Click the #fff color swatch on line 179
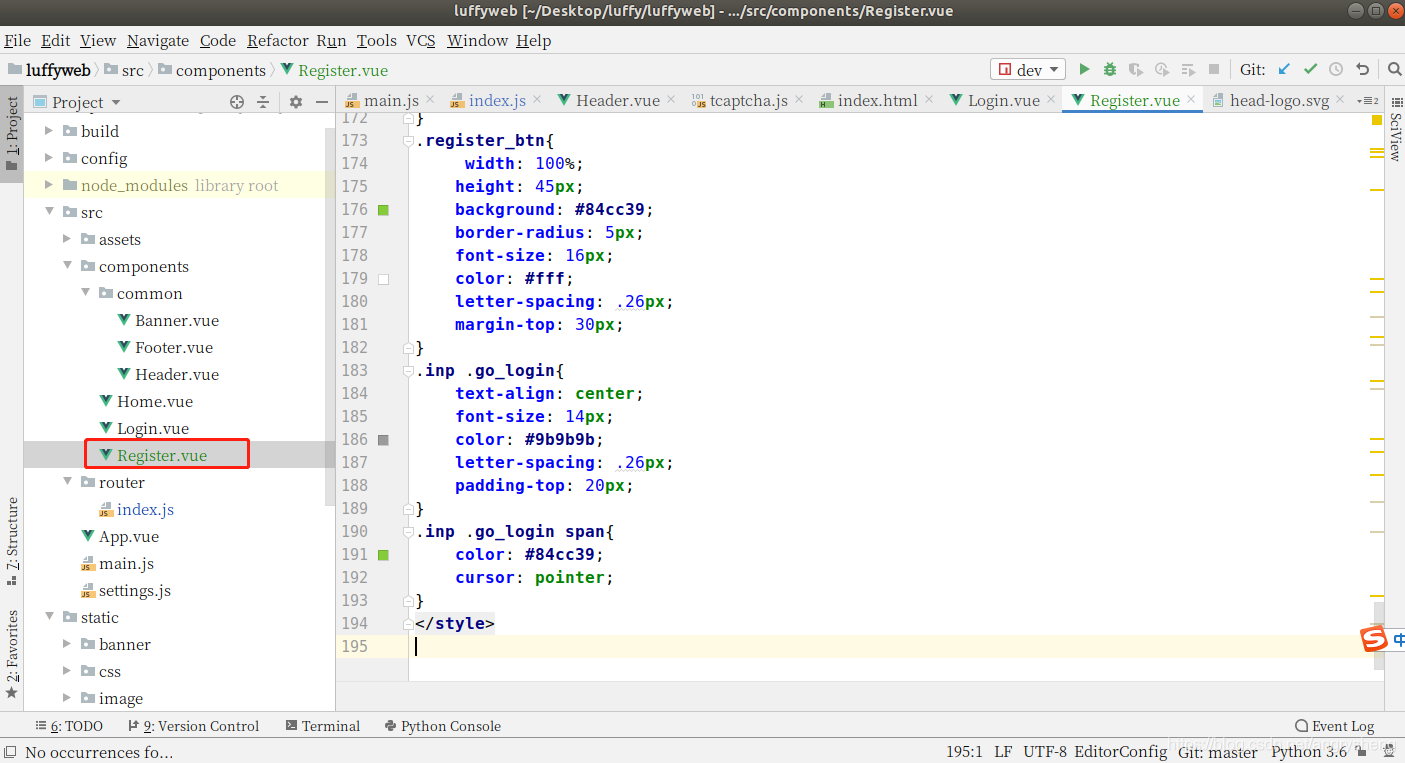Image resolution: width=1405 pixels, height=763 pixels. point(383,279)
